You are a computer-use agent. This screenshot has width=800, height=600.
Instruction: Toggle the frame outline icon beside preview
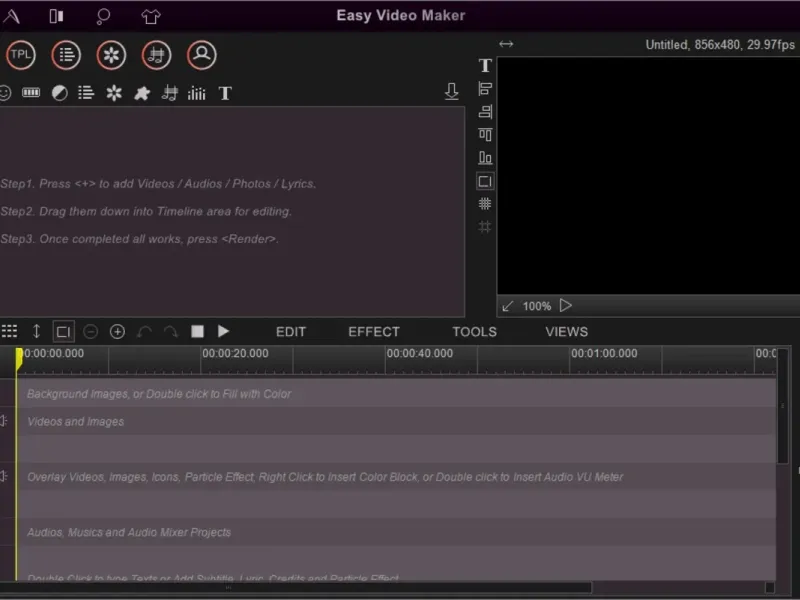click(x=485, y=181)
